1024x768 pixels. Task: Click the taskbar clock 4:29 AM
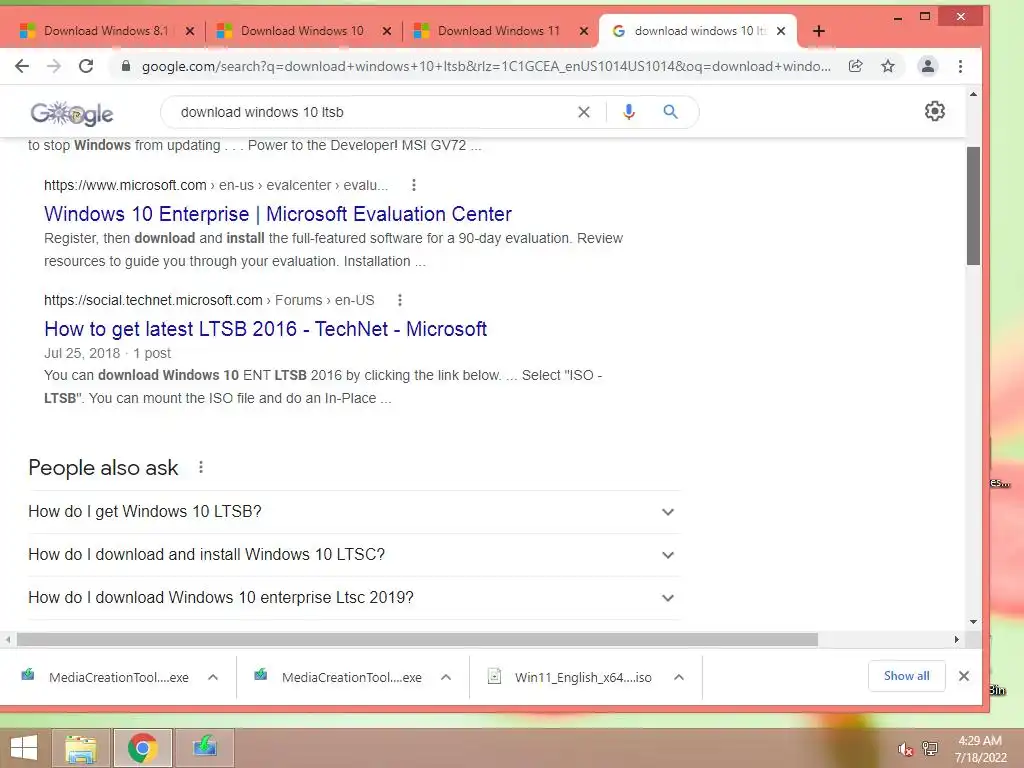(x=980, y=741)
